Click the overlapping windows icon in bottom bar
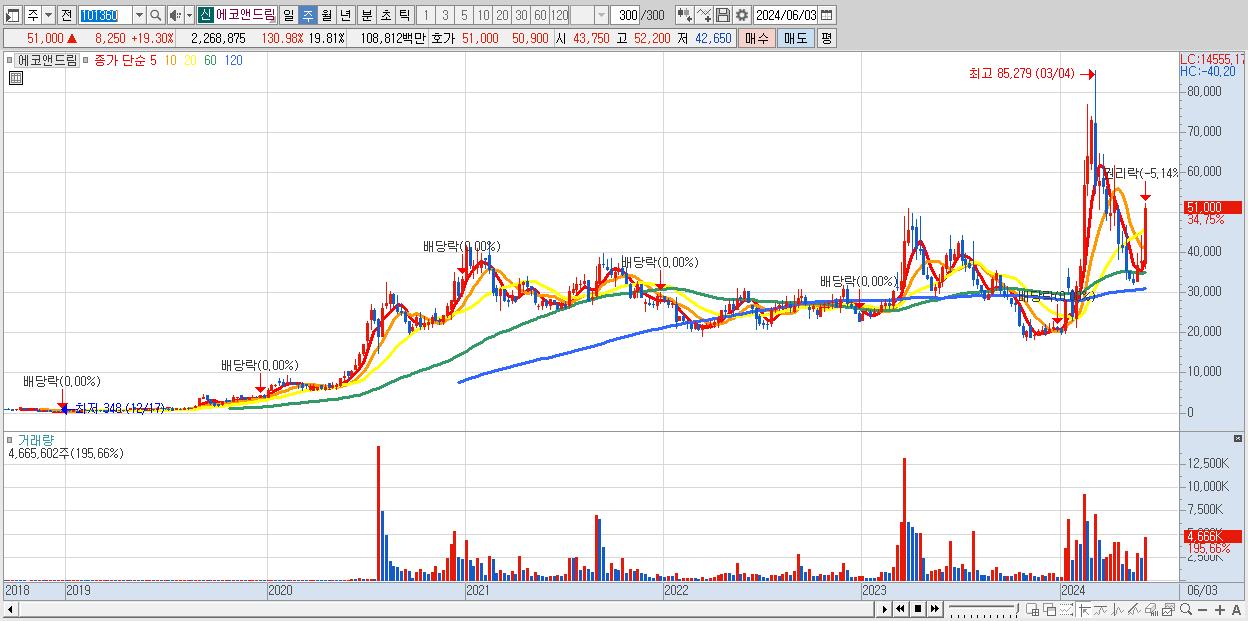This screenshot has height=621, width=1248. [x=1050, y=609]
